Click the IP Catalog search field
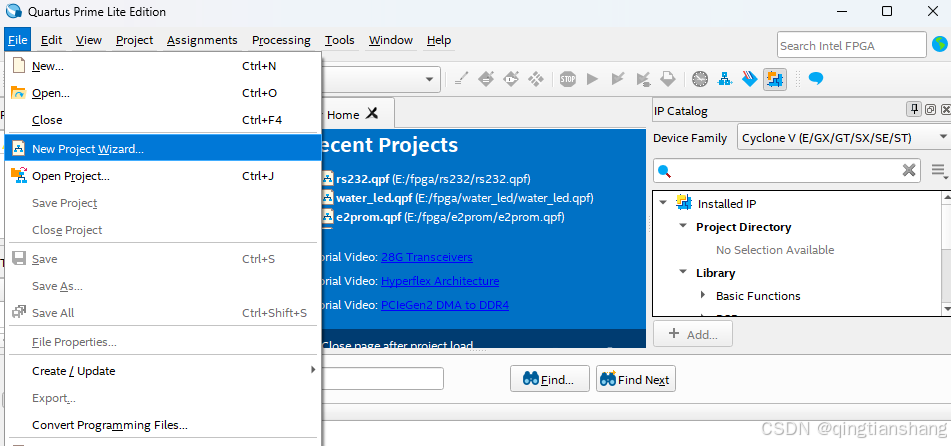 (x=787, y=171)
